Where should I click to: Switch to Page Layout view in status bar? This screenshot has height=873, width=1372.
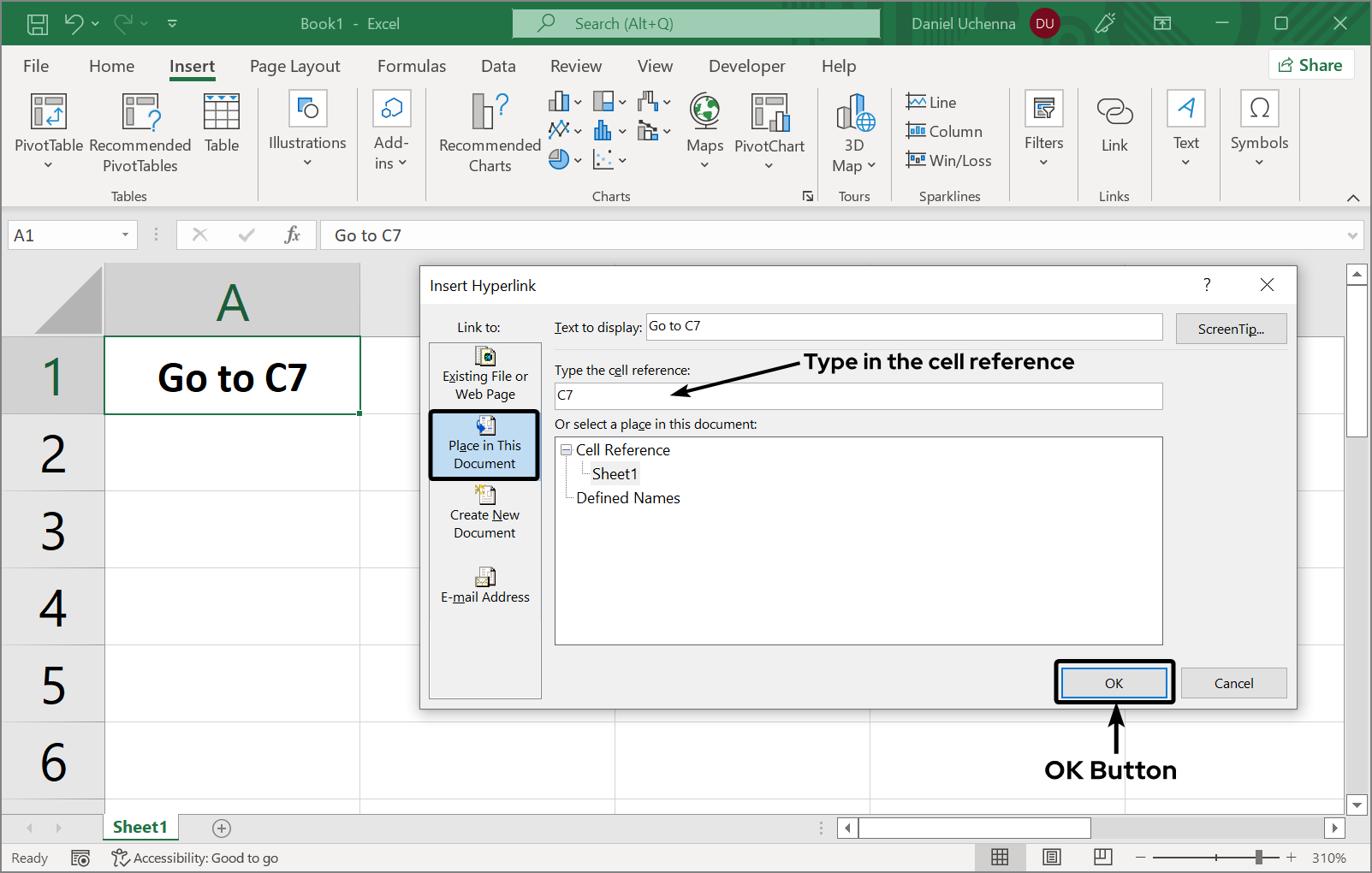[x=1051, y=857]
